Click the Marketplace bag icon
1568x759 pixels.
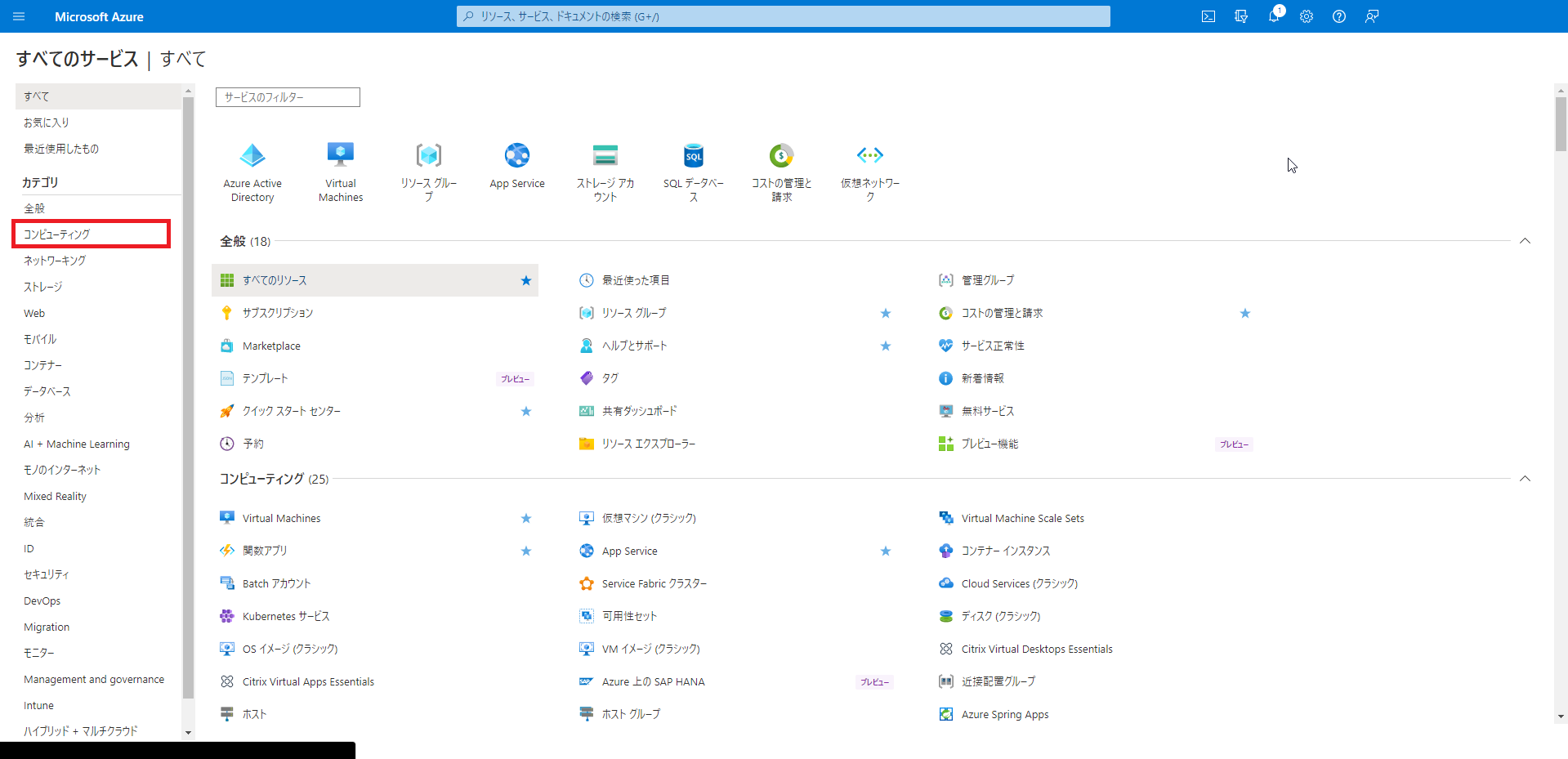(227, 346)
